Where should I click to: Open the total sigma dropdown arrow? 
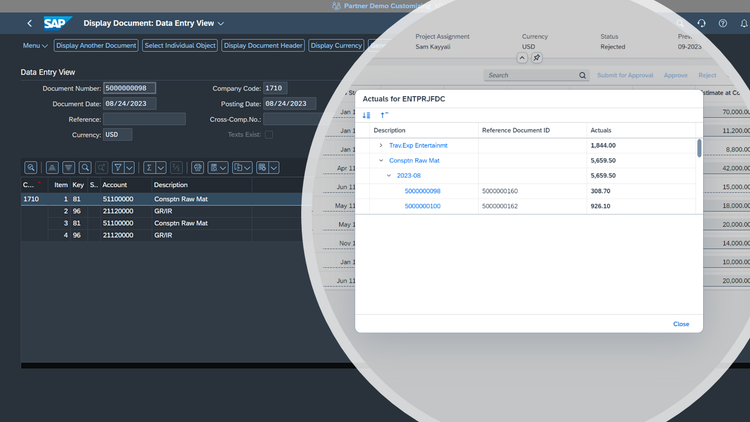click(x=161, y=167)
